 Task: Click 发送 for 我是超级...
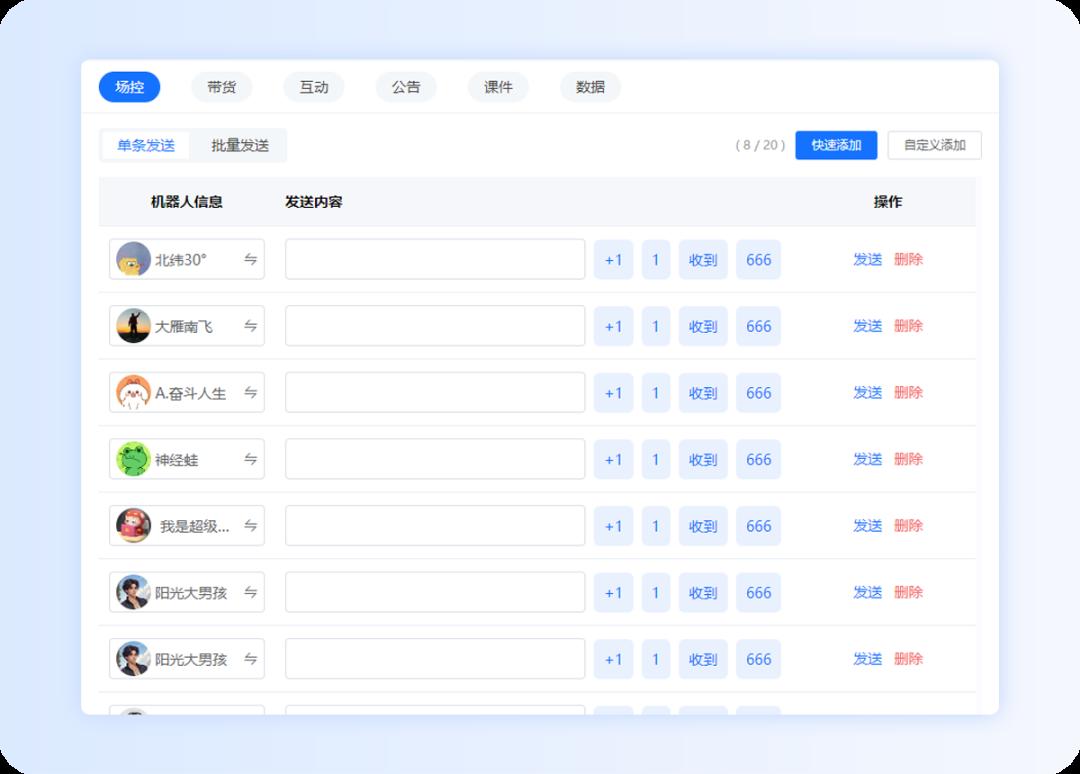[868, 526]
